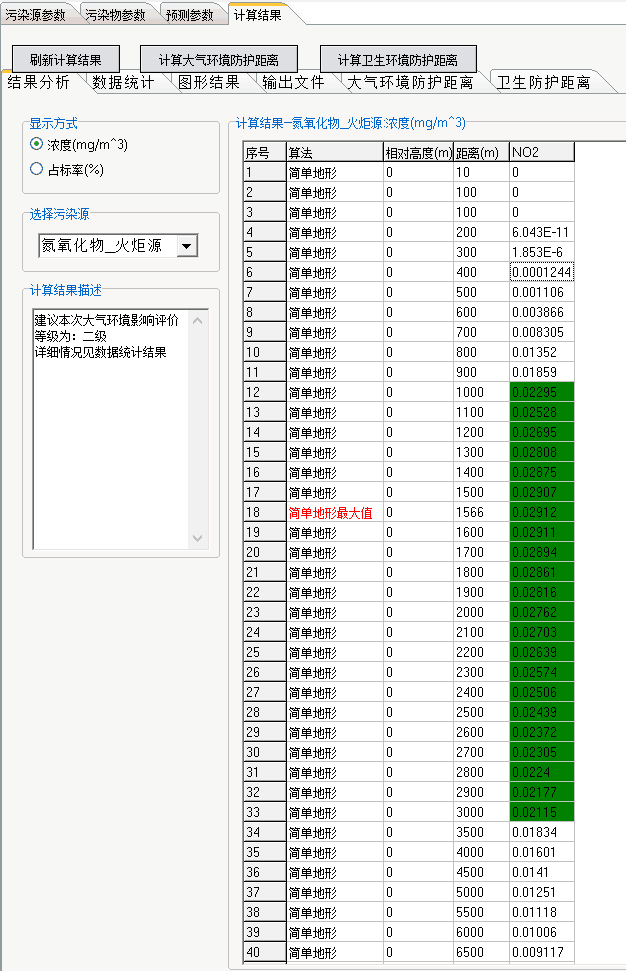
Task: Select row header number 25
Action: click(x=264, y=652)
